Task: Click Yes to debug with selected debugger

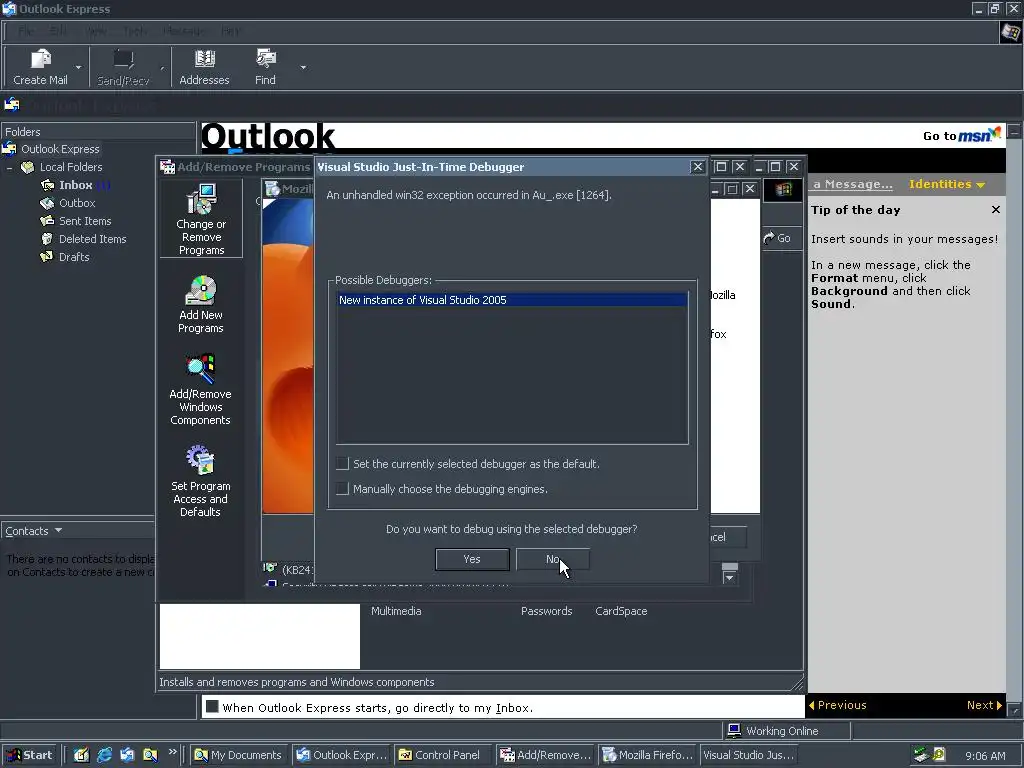Action: tap(472, 559)
